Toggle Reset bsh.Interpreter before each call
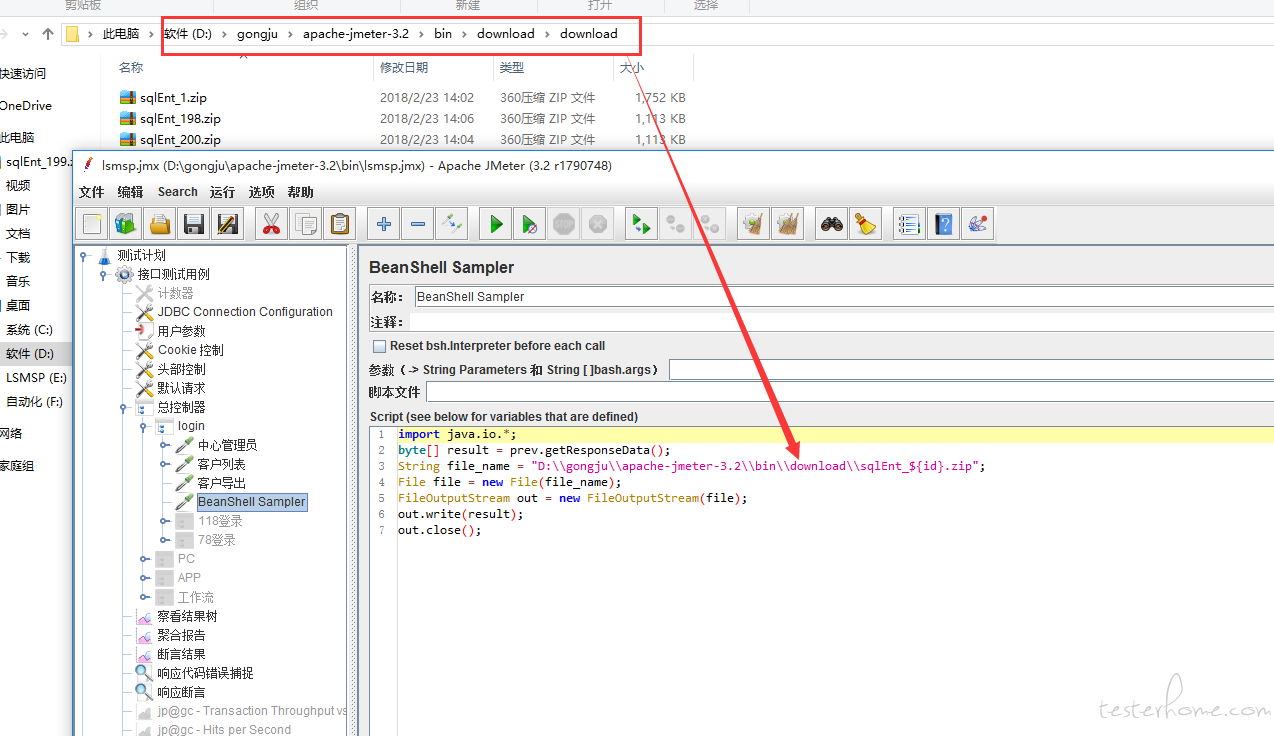Viewport: 1274px width, 736px height. point(379,346)
